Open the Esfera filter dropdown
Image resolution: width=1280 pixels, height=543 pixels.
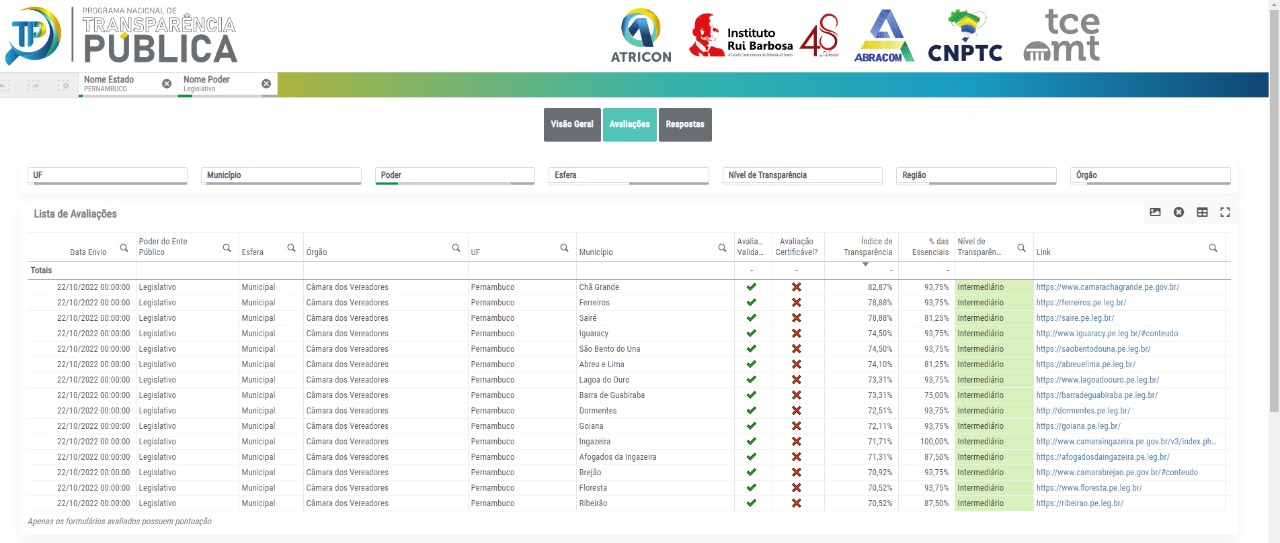629,175
